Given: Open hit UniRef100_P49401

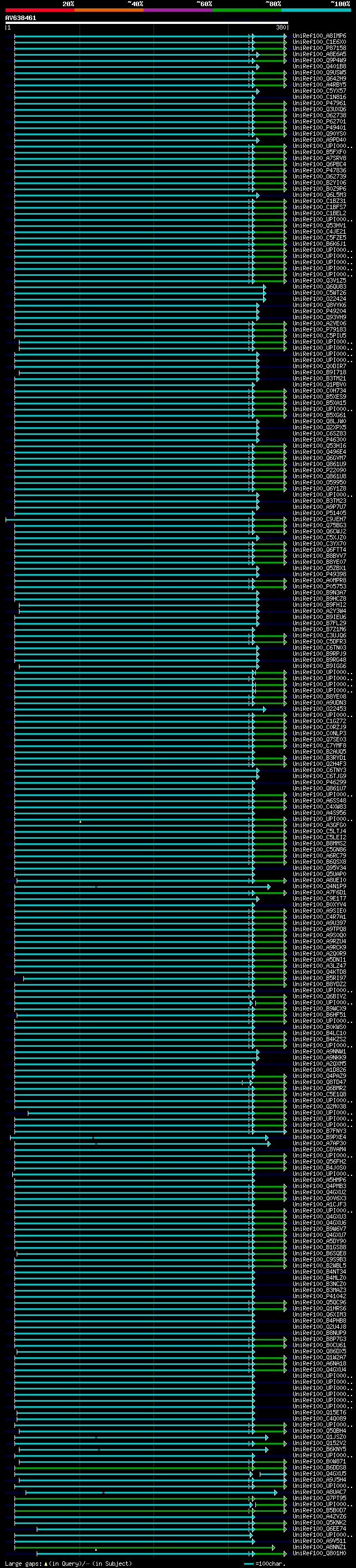Looking at the screenshot, I should pyautogui.click(x=319, y=127).
